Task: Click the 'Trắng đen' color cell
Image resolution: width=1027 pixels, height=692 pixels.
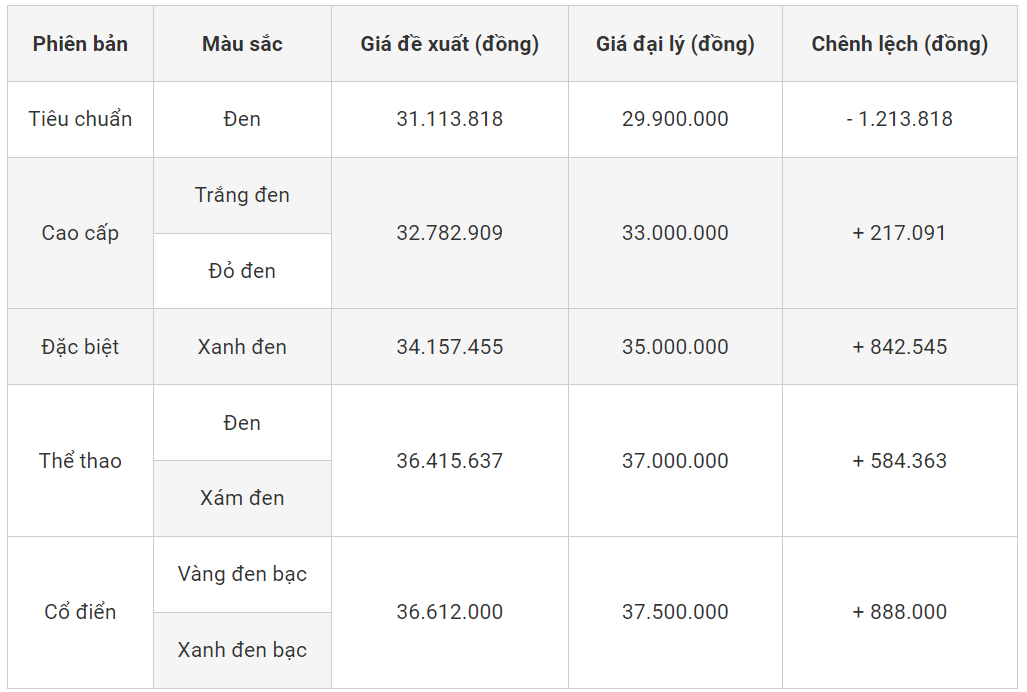Action: pyautogui.click(x=242, y=195)
